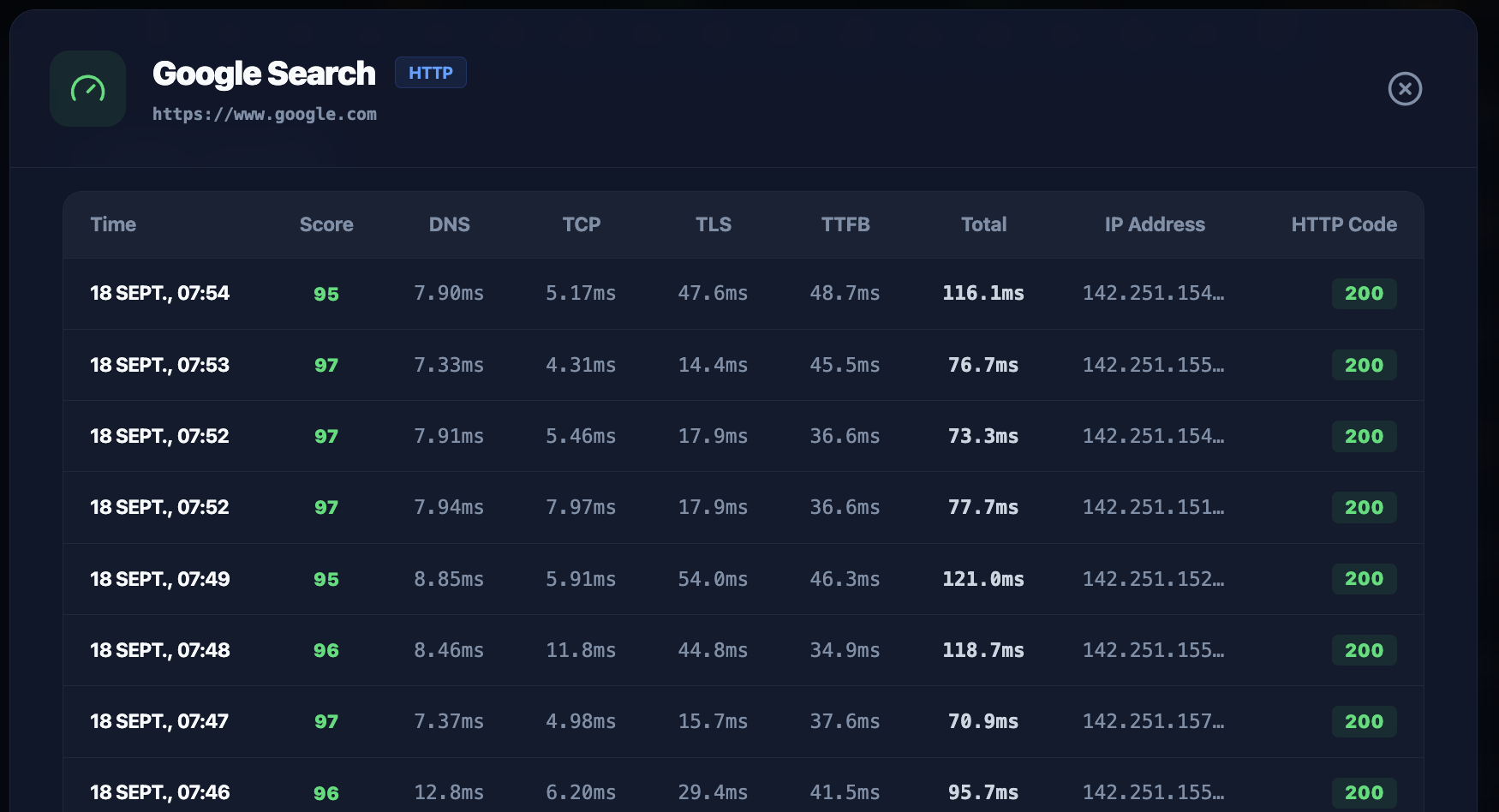Viewport: 1499px width, 812px height.
Task: Select the TTFB column header
Action: coord(845,224)
